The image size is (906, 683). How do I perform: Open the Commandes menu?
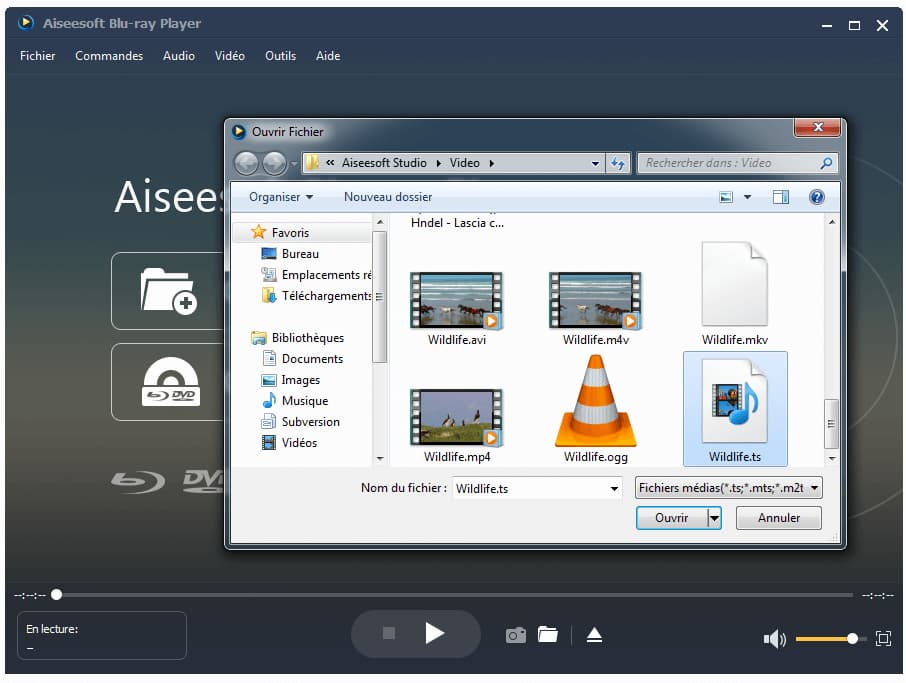[x=109, y=56]
